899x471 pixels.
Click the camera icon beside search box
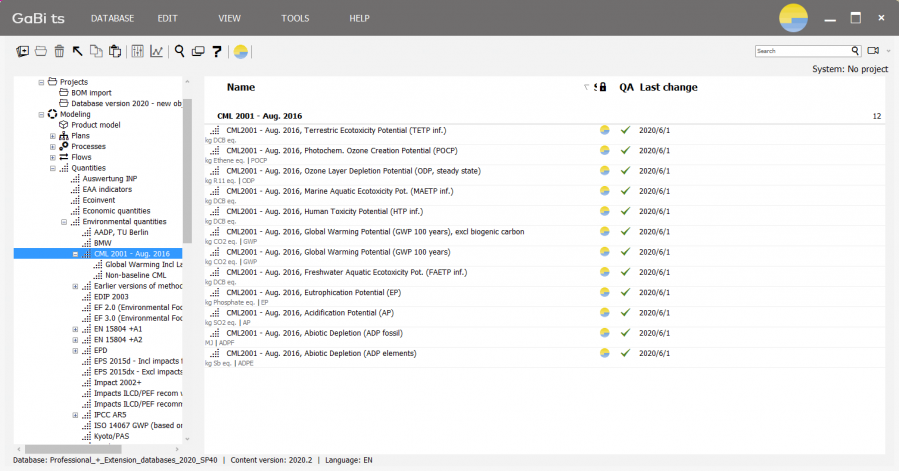873,50
